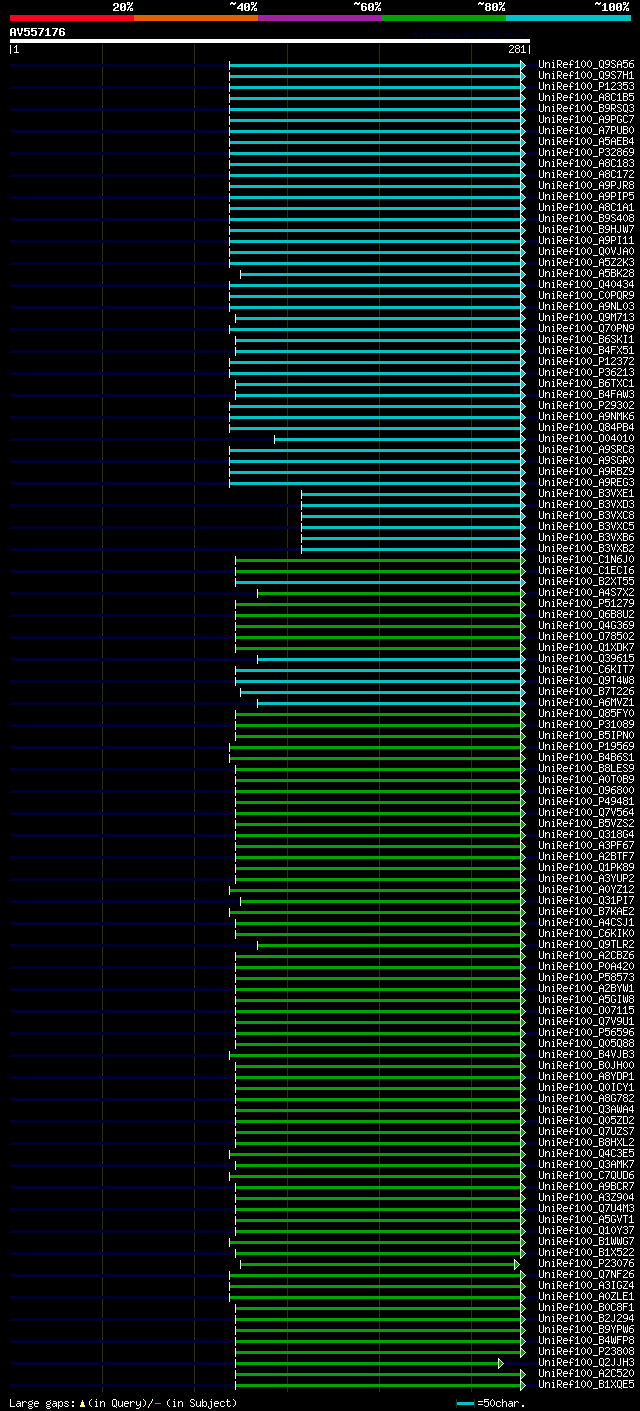Select the UniRef100_A9REG3 label

[586, 483]
